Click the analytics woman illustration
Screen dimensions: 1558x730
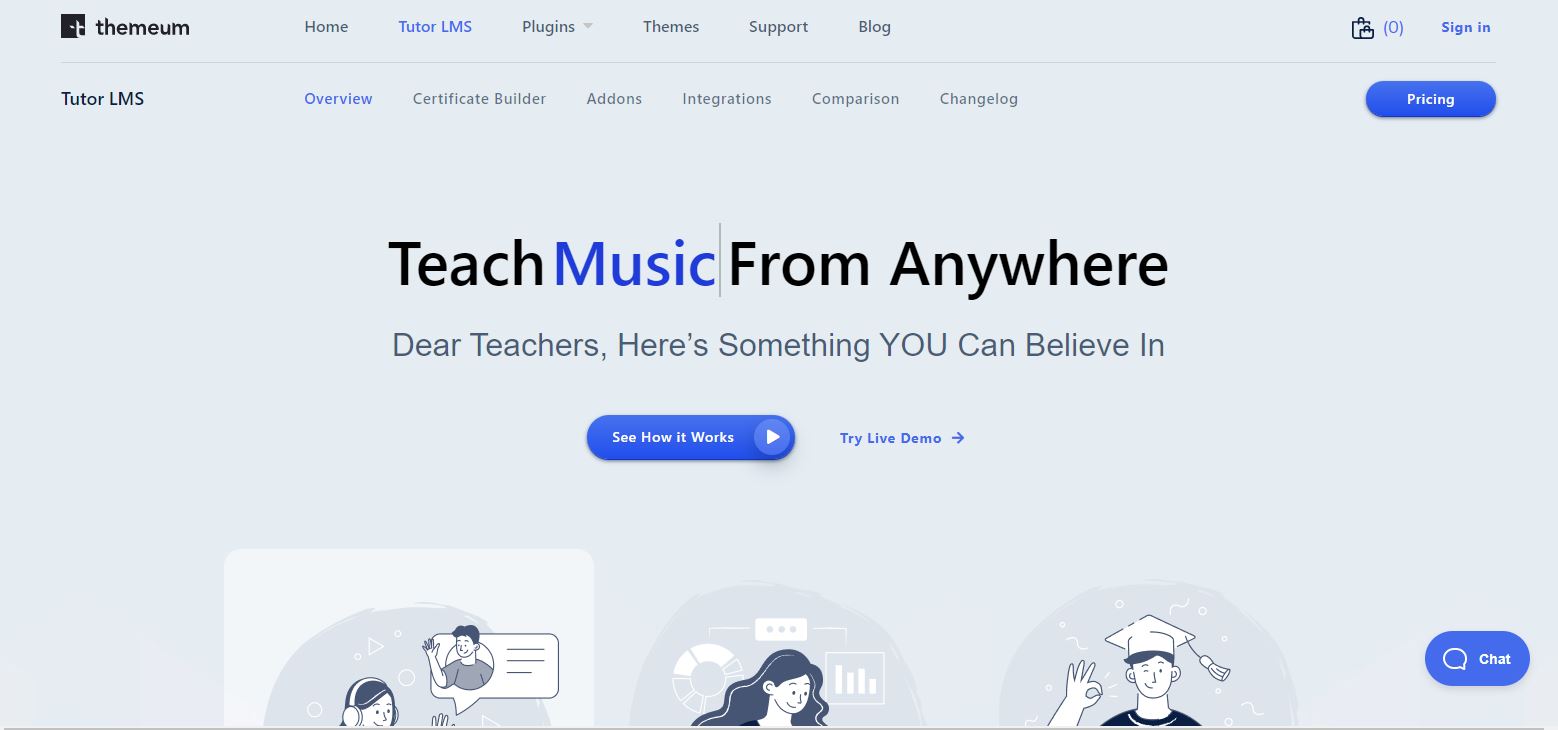pos(779,657)
